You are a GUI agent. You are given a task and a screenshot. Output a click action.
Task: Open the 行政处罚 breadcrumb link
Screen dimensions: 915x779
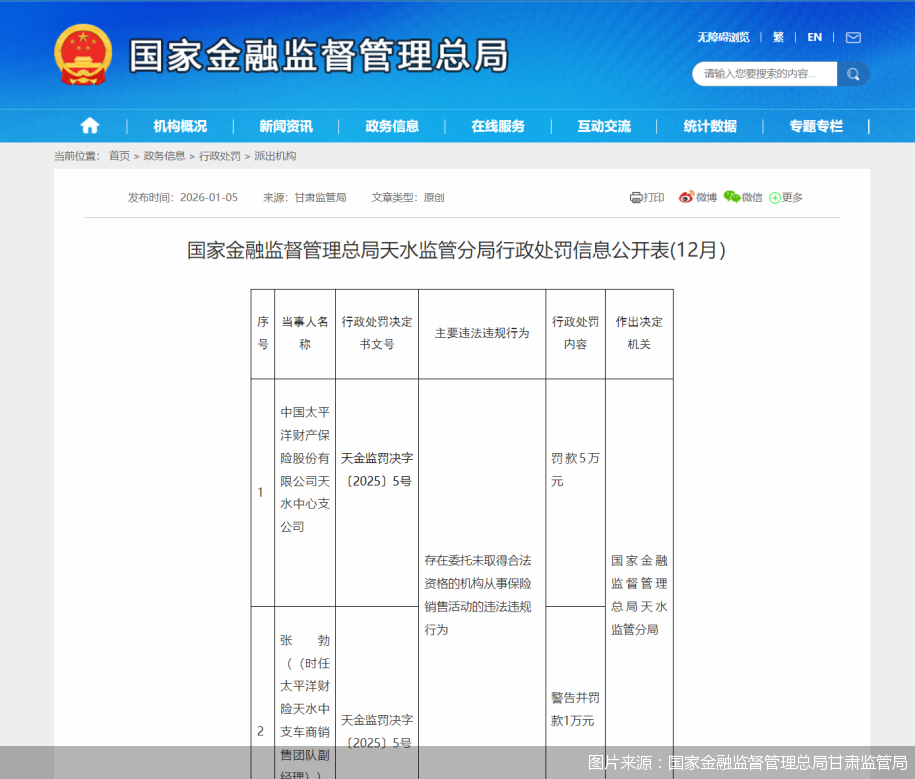point(221,156)
